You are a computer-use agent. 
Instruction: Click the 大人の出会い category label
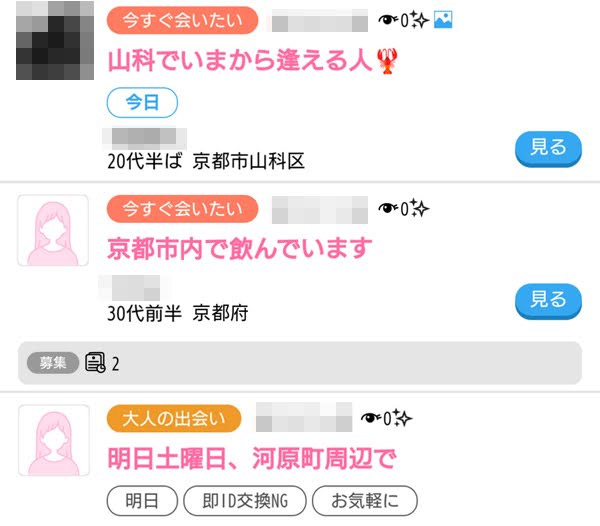174,419
